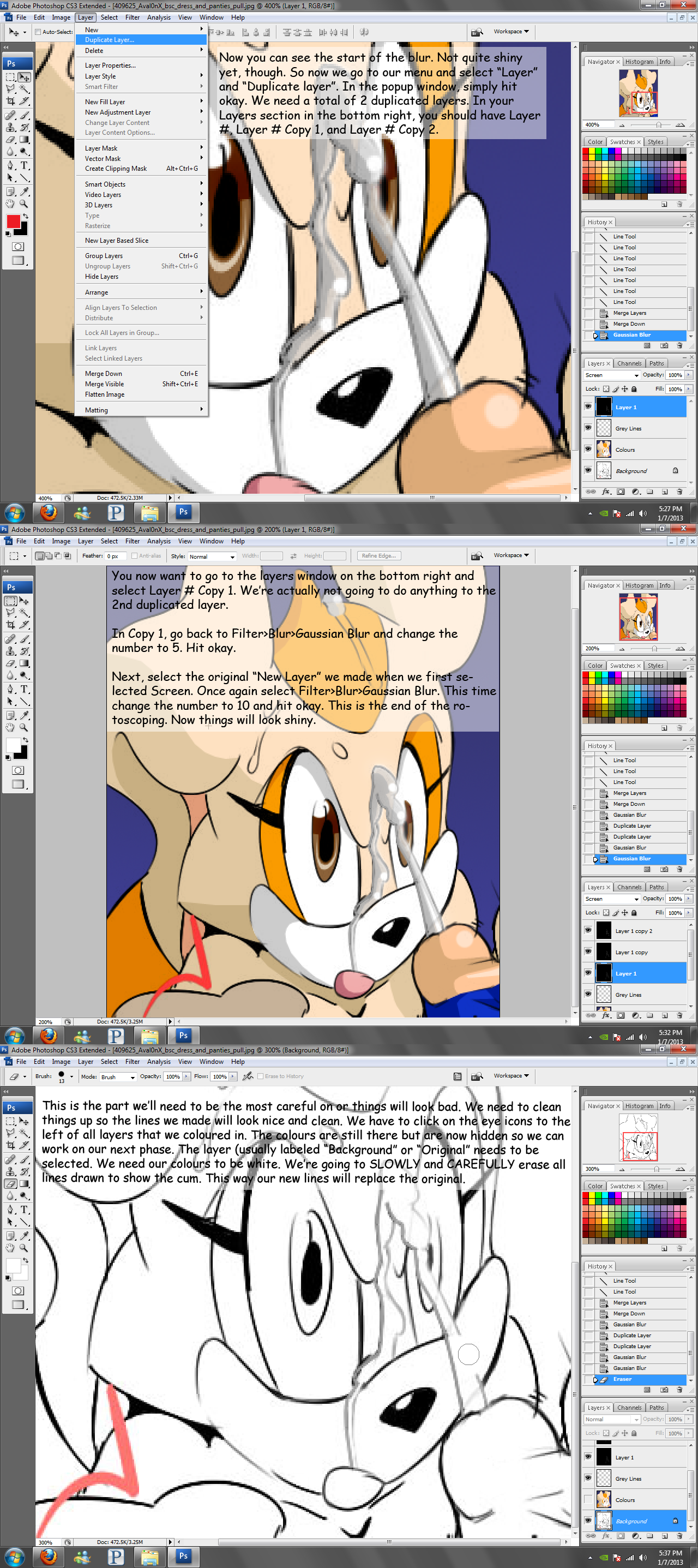Screen dimensions: 698x1568
Task: Click the Photoshop taskbar button beside the 5:32 PM clock
Action: (x=183, y=1036)
